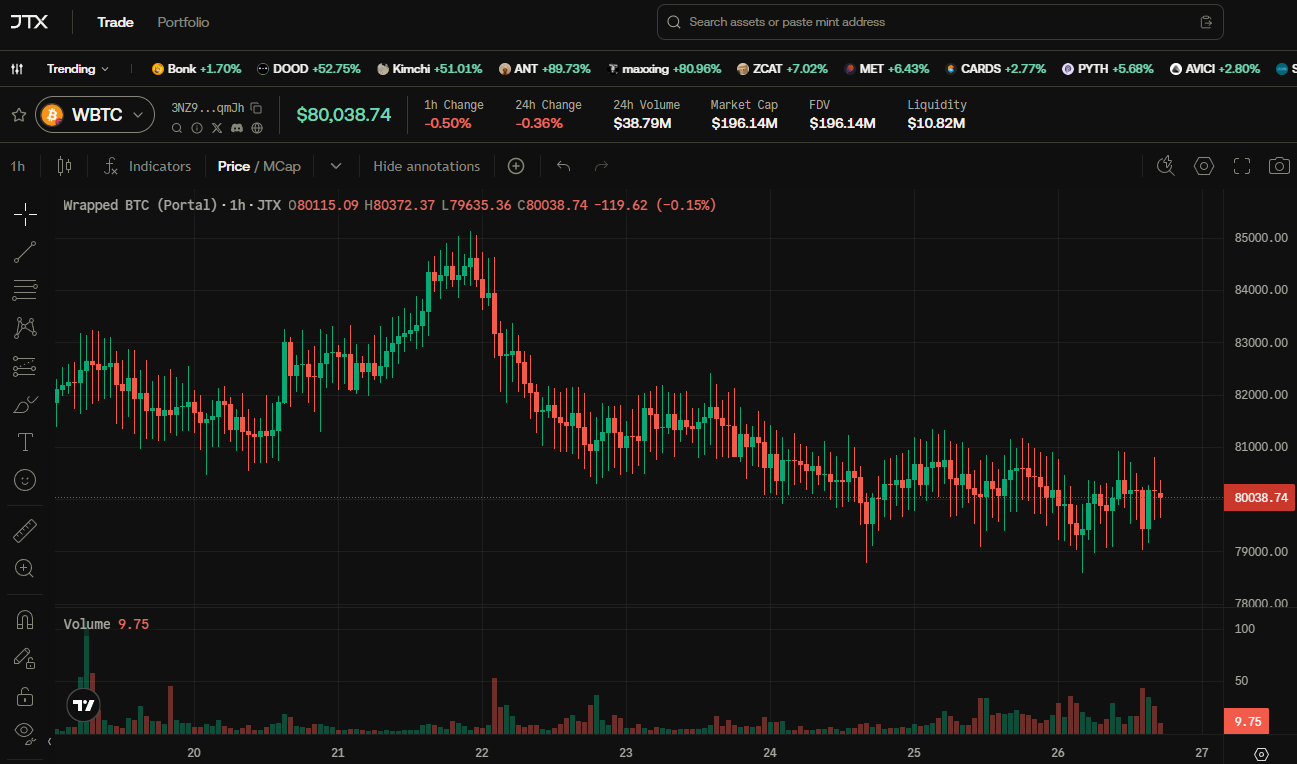The height and width of the screenshot is (764, 1297).
Task: Add WBTC to favorites with star
Action: [18, 115]
